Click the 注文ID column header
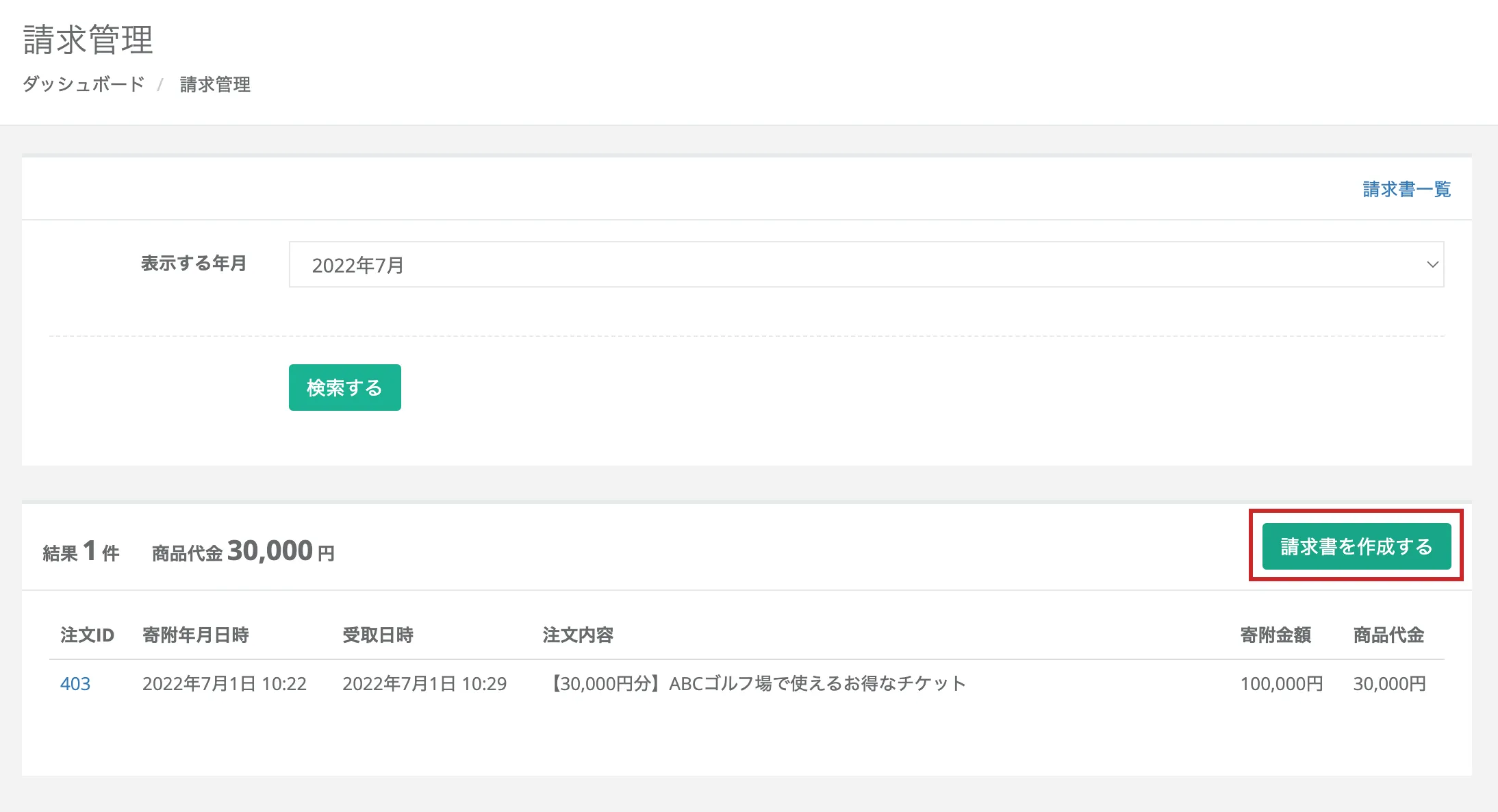This screenshot has width=1498, height=812. pyautogui.click(x=88, y=635)
